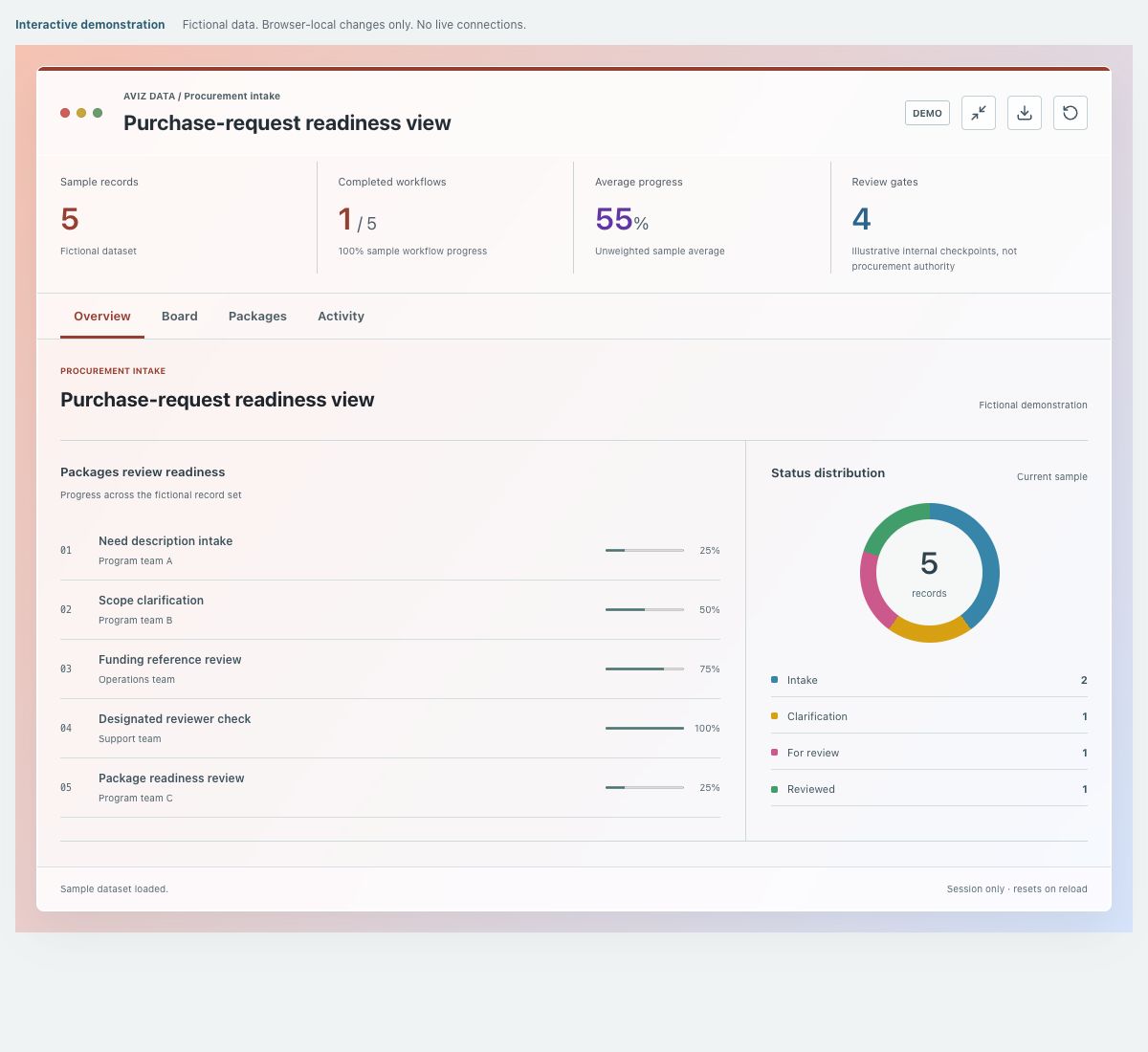Viewport: 1148px width, 1052px height.
Task: Click the donut chart center 5 records
Action: tap(929, 573)
